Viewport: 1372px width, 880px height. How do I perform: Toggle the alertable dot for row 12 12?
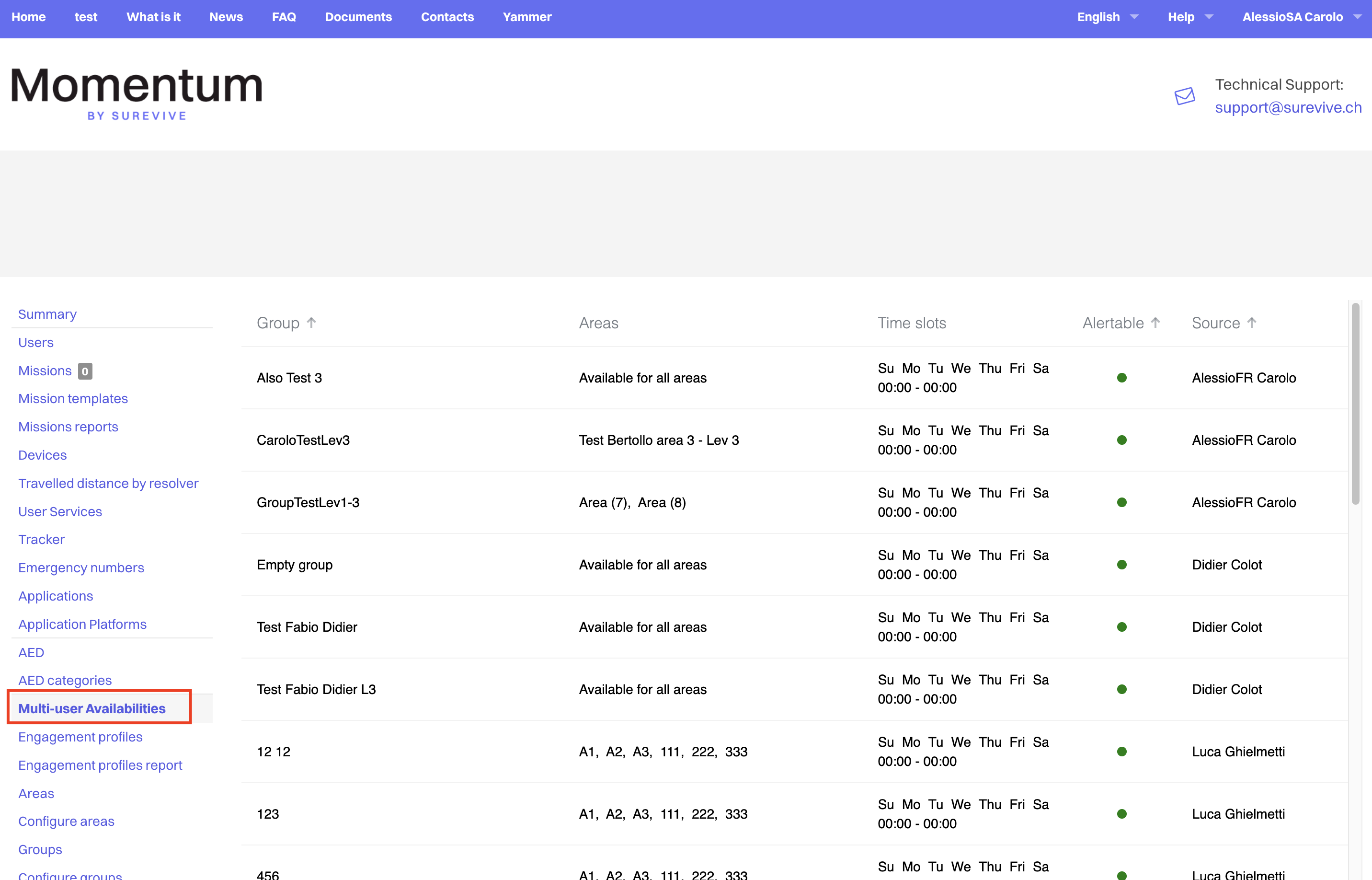1122,752
